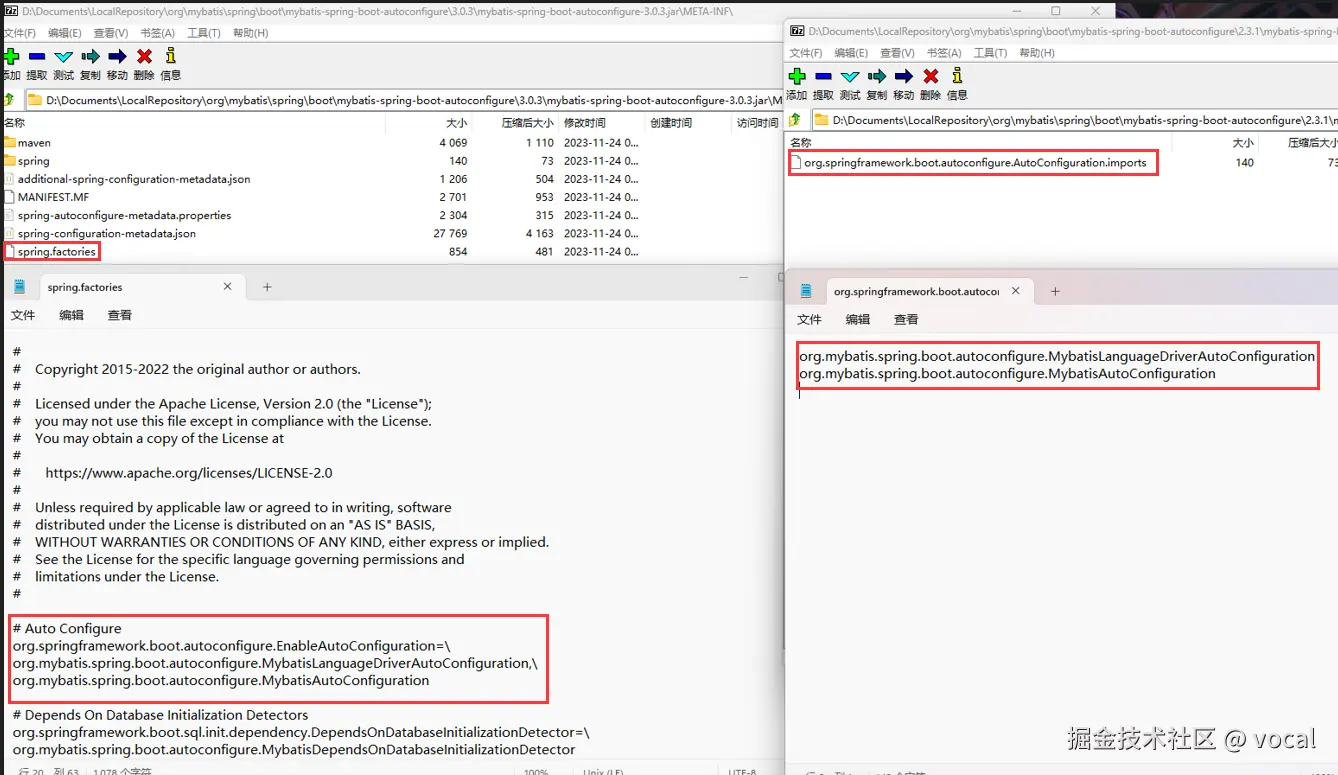Open 帮助(H) menu in right 7-Zip window
1338x775 pixels.
1037,53
